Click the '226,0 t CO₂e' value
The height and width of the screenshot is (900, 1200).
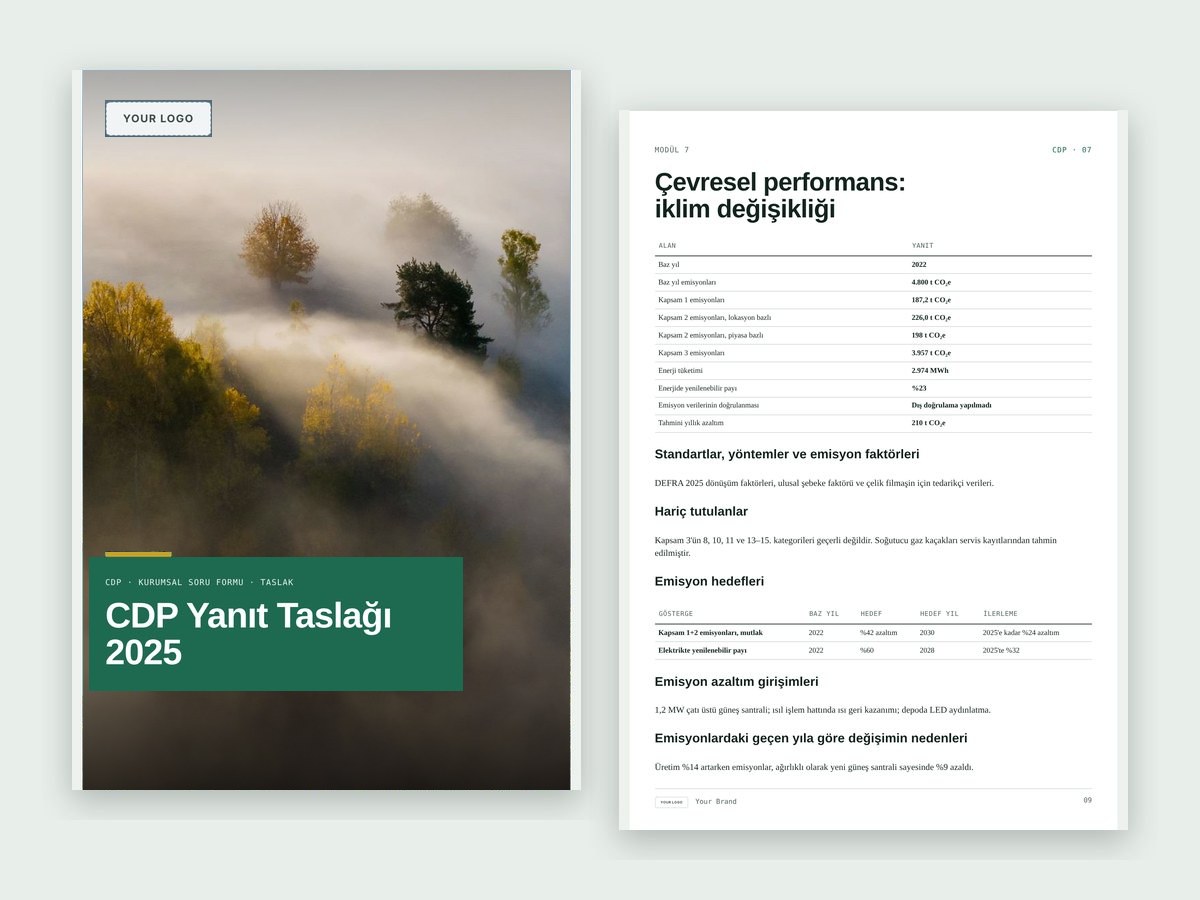coord(931,318)
